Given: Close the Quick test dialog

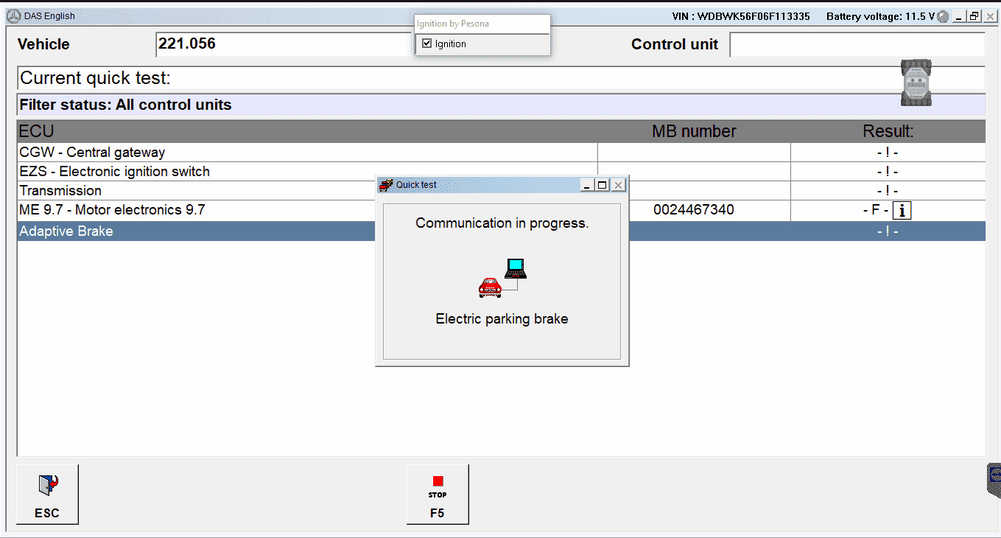Looking at the screenshot, I should click(x=618, y=185).
